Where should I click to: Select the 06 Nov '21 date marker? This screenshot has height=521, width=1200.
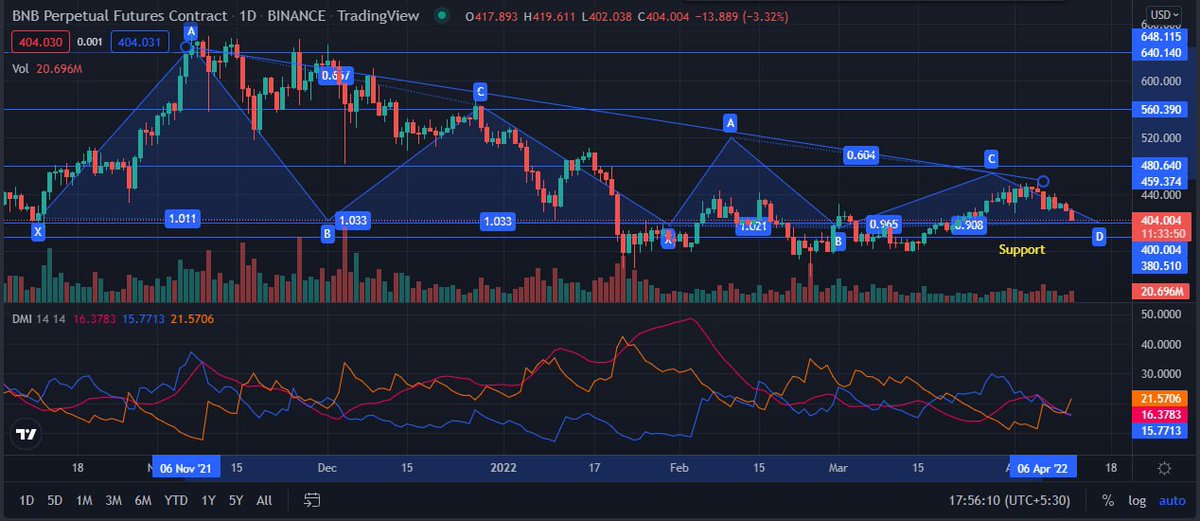point(184,468)
